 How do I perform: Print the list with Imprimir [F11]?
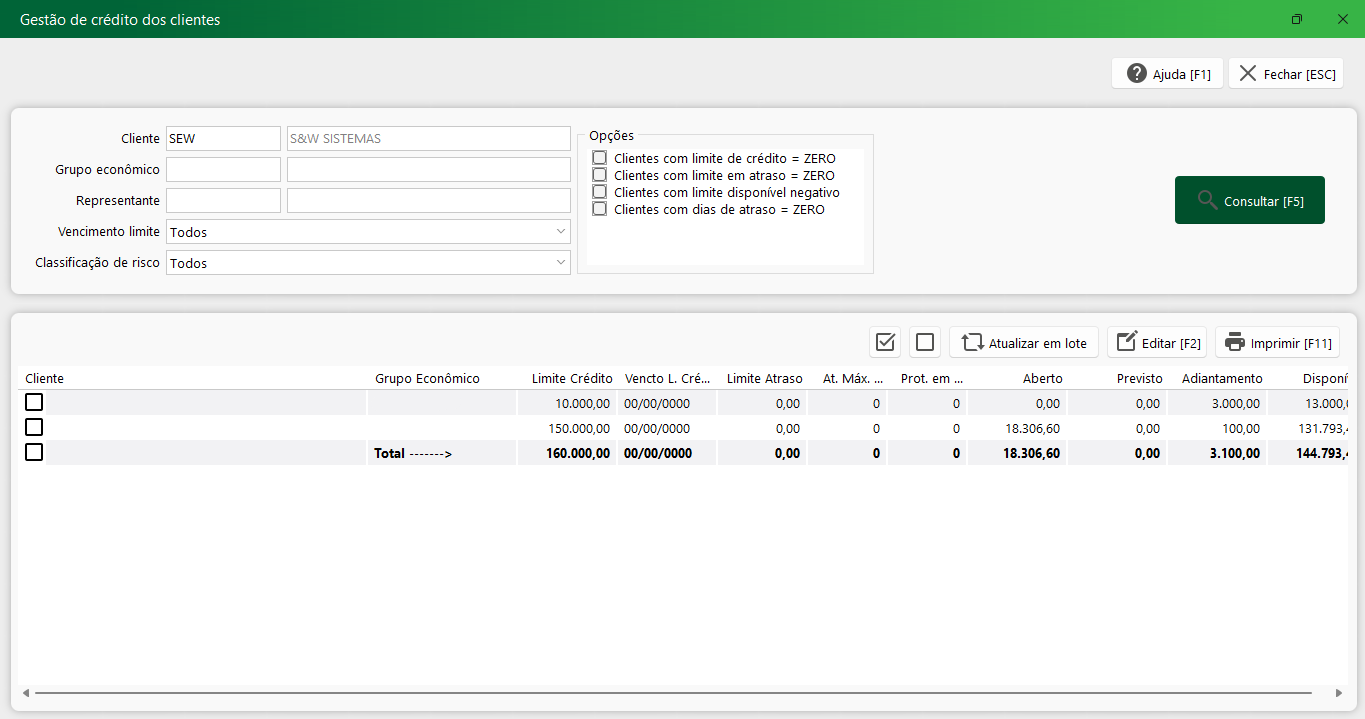click(x=1278, y=342)
